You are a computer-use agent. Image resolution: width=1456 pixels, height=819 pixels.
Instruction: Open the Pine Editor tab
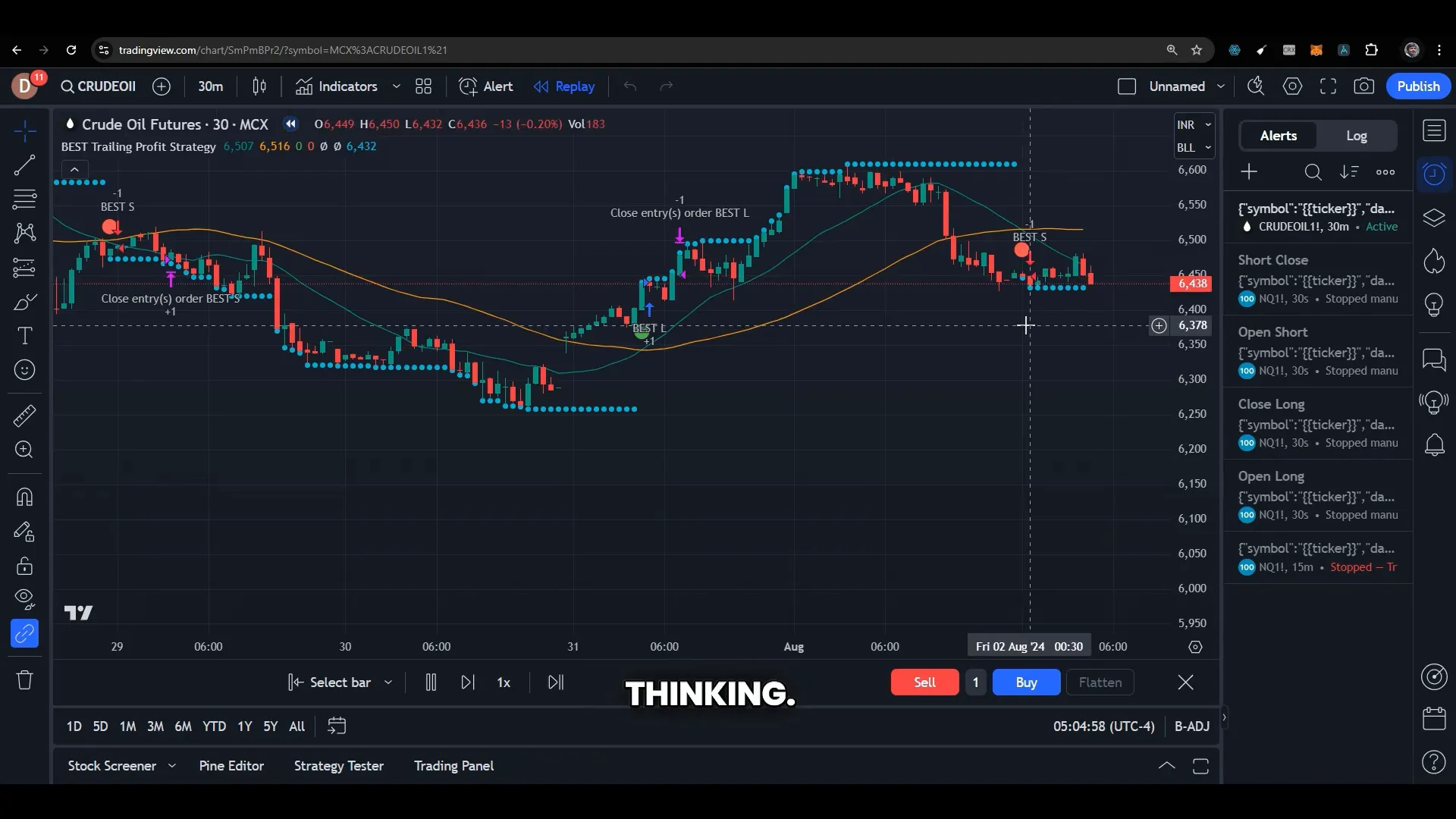click(231, 766)
